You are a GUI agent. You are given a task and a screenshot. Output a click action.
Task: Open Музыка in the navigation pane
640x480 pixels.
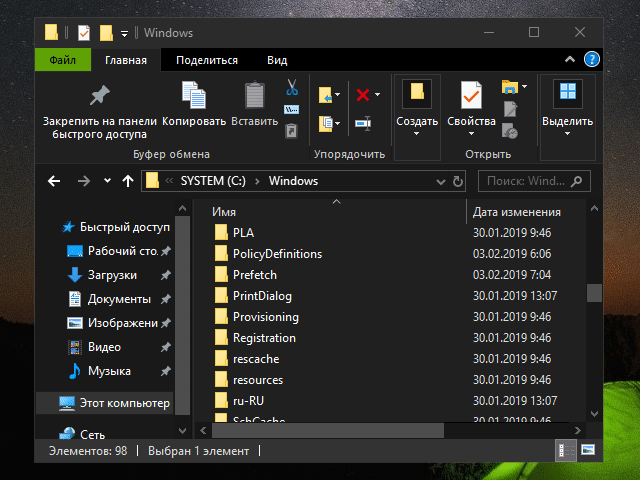pyautogui.click(x=118, y=371)
